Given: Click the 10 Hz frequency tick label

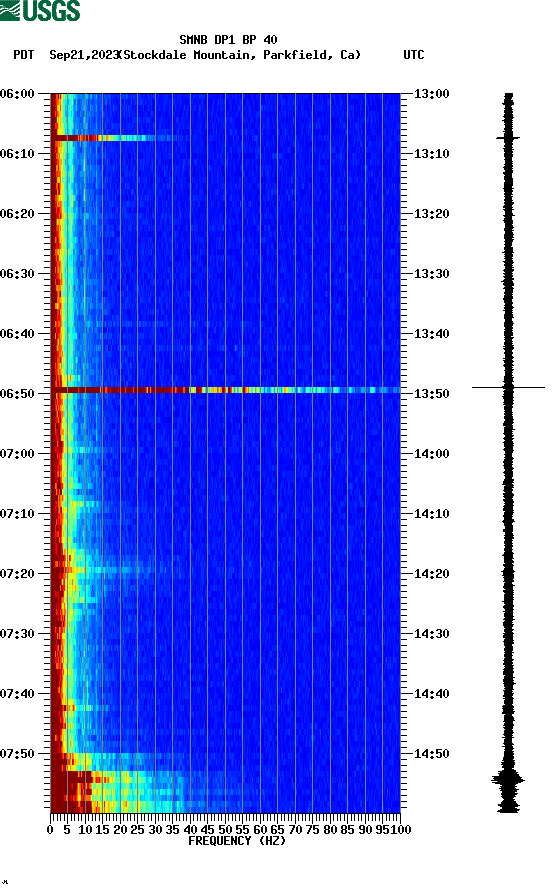Looking at the screenshot, I should pos(85,830).
